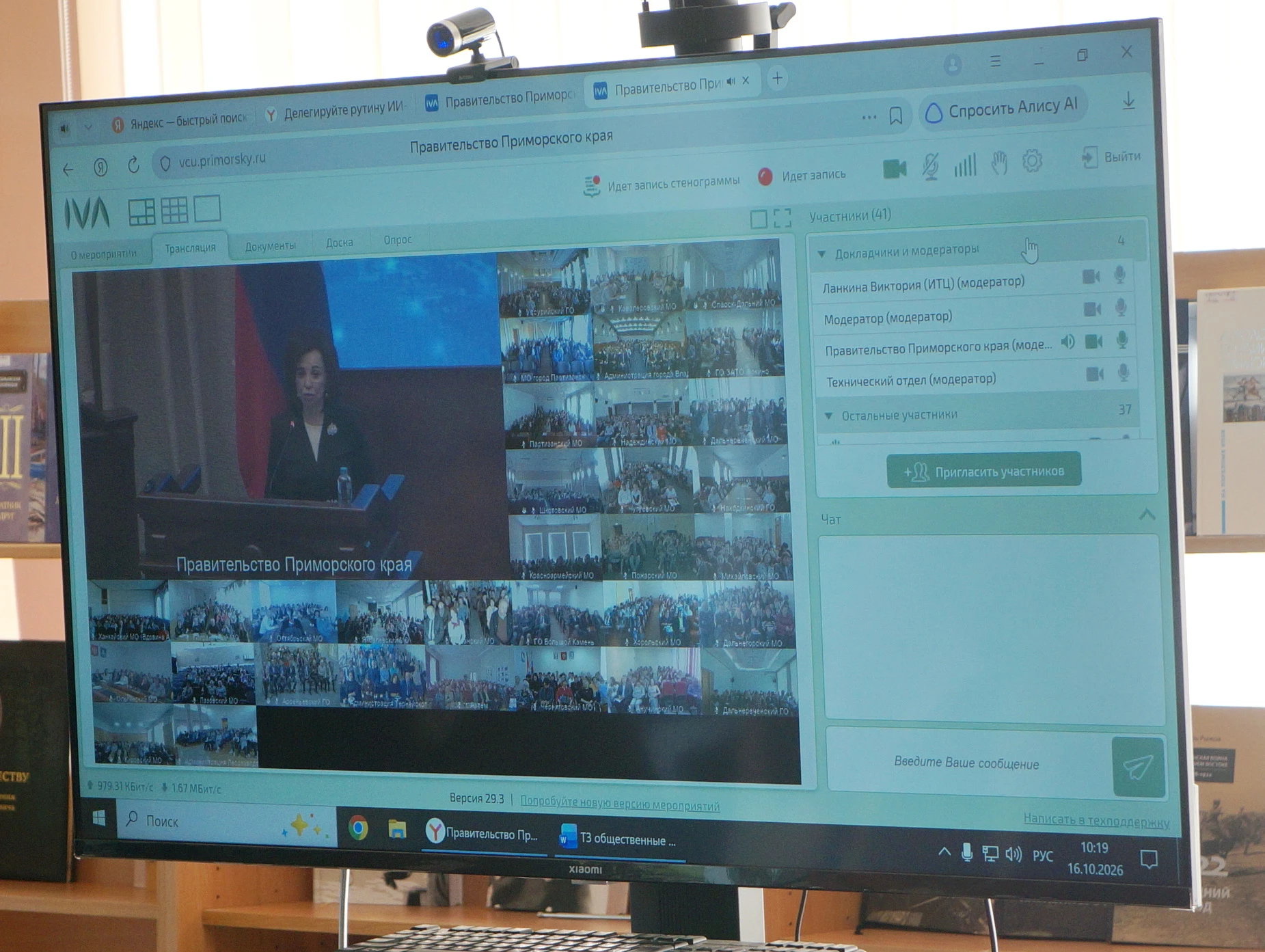Select the single-window video layout
This screenshot has width=1265, height=952.
coord(207,208)
